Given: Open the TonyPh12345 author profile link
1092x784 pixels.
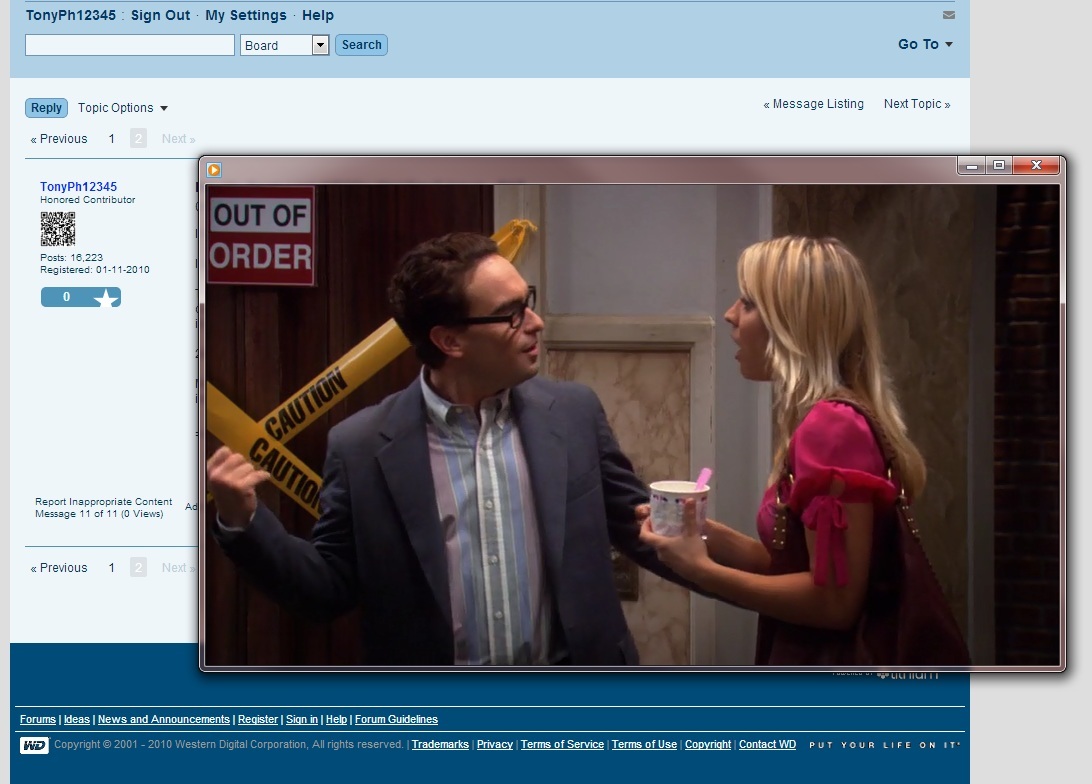Looking at the screenshot, I should [78, 187].
